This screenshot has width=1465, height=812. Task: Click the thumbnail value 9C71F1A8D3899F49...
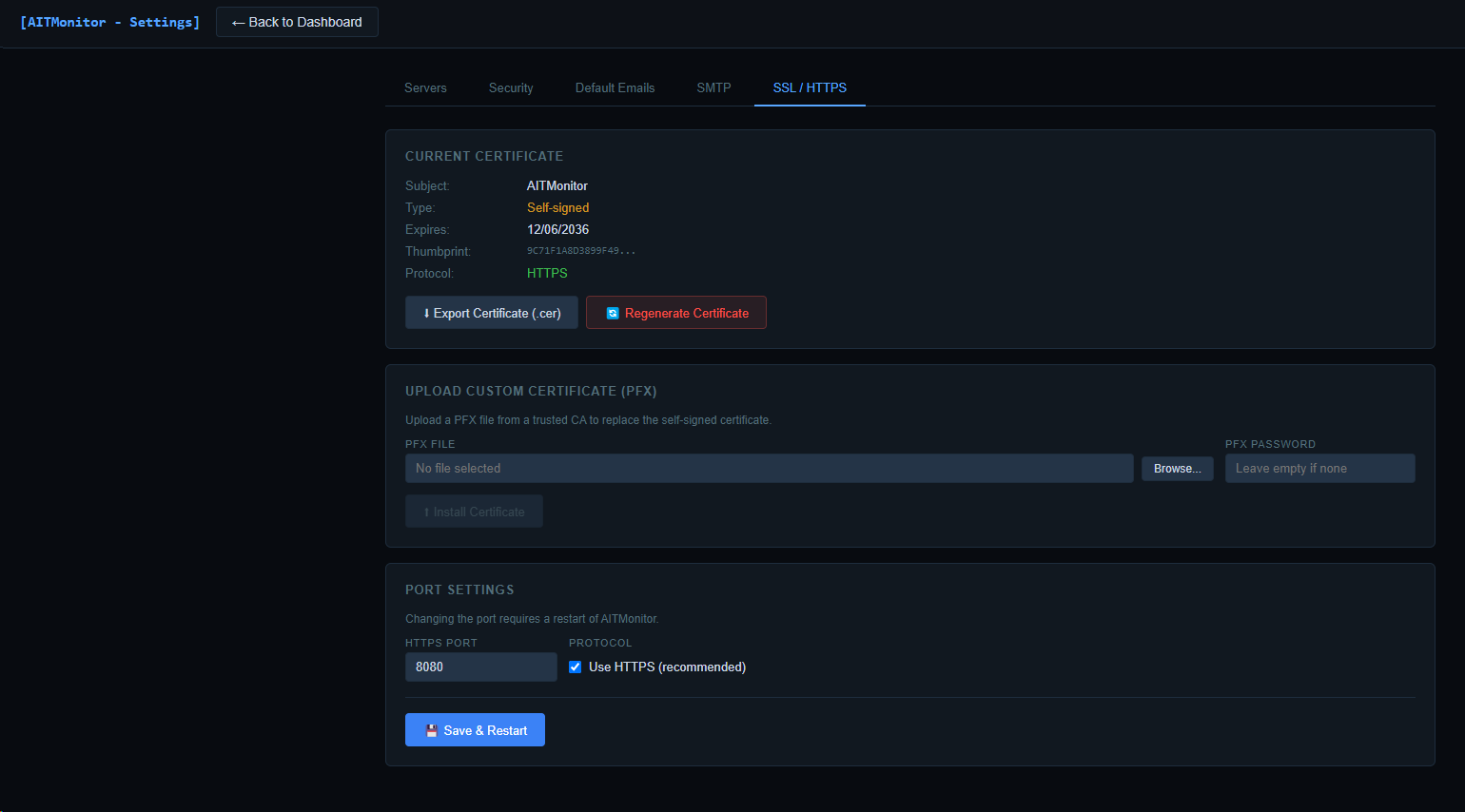(x=581, y=251)
